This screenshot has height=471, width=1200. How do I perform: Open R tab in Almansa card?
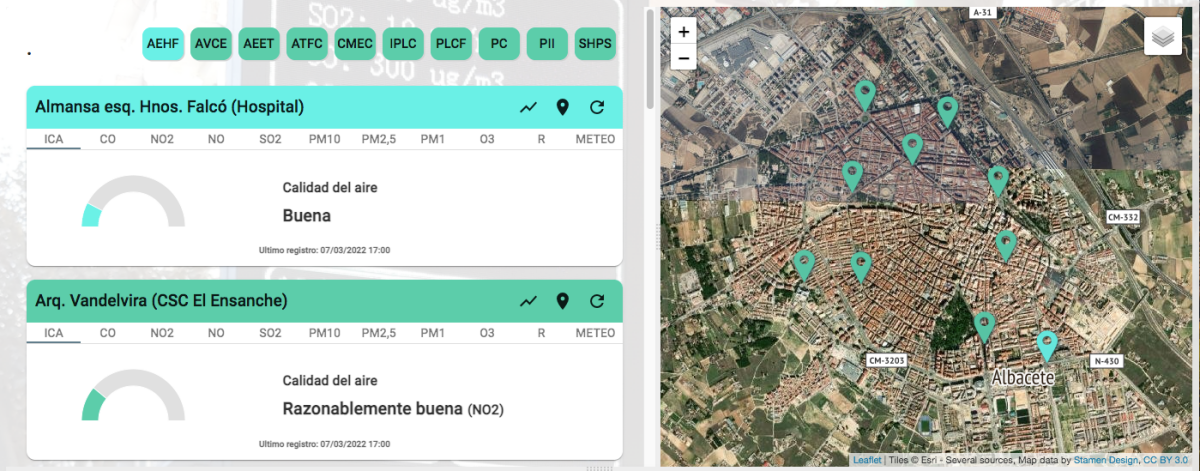point(541,138)
